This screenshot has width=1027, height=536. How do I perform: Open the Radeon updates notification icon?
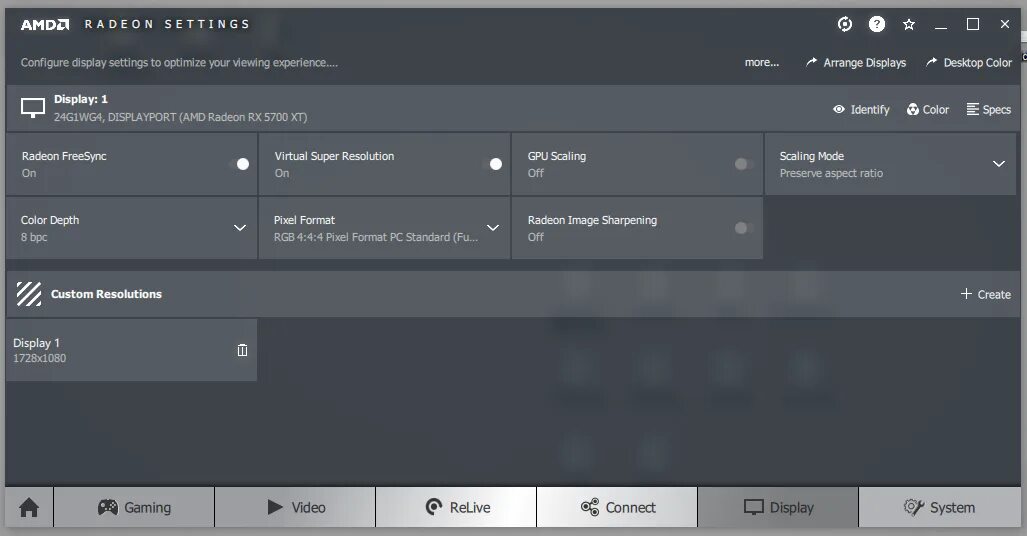tap(845, 24)
